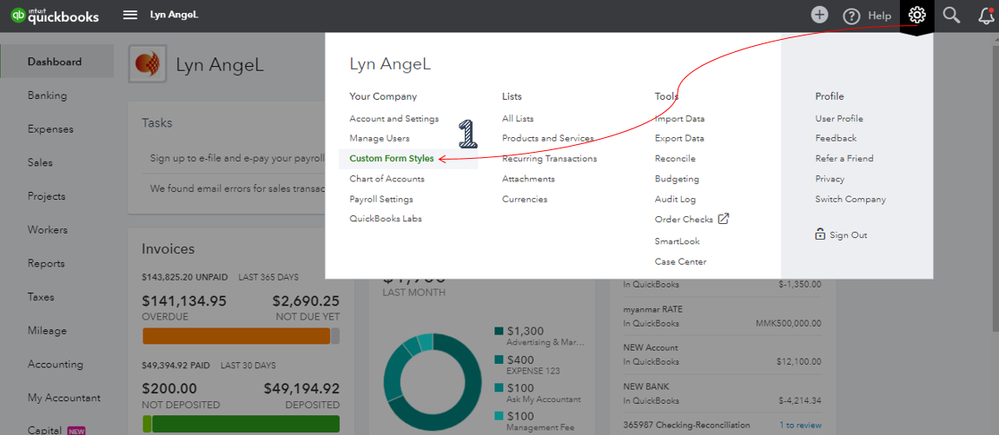Click the Settings gear icon
This screenshot has width=999, height=435.
(x=917, y=15)
